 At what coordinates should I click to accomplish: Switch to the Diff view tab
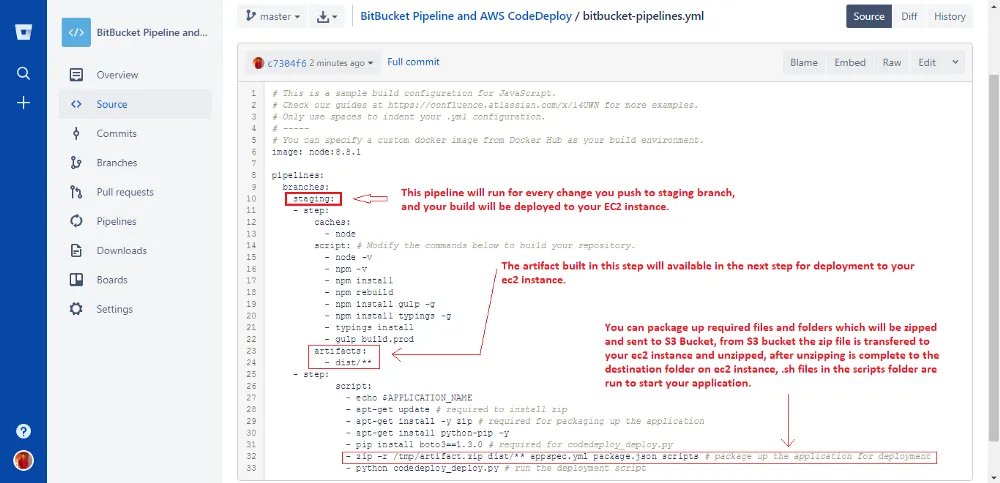(x=909, y=17)
